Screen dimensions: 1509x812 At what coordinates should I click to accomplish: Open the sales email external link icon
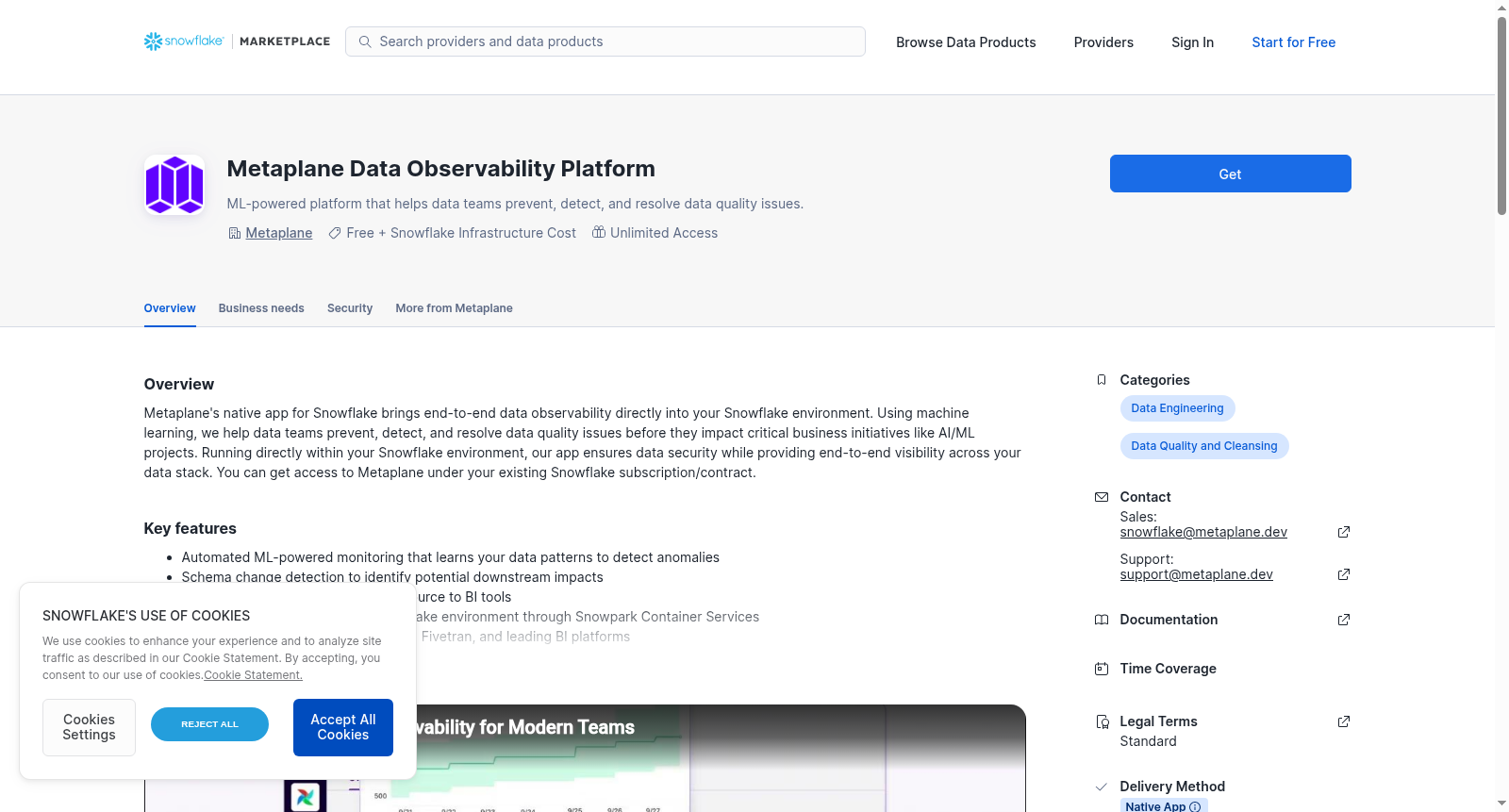(x=1344, y=532)
